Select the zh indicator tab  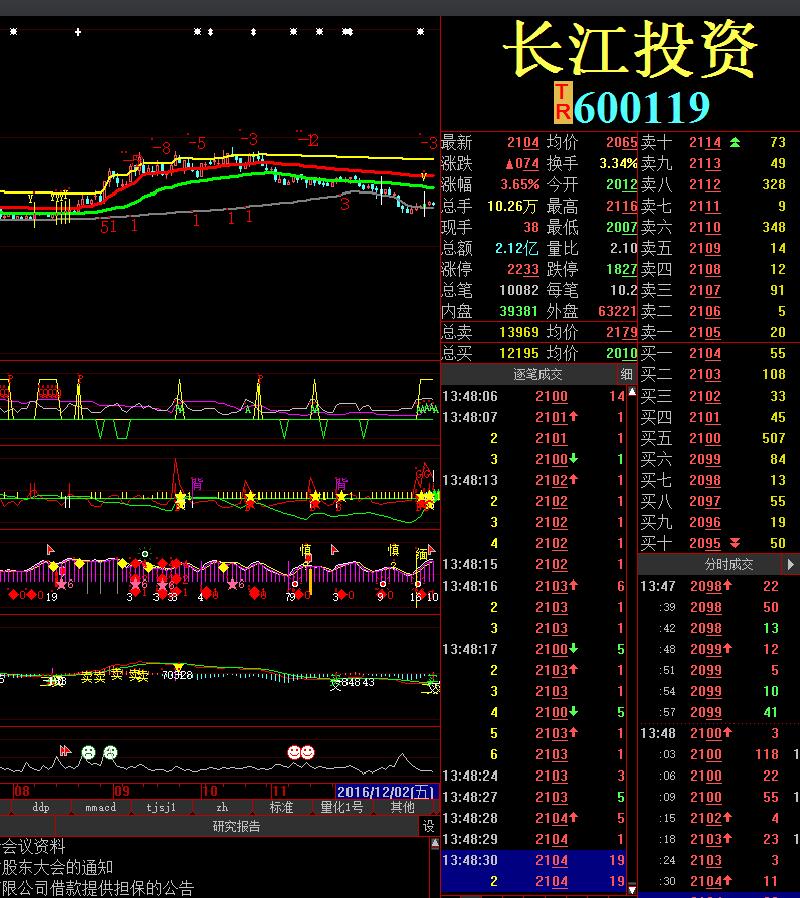(x=222, y=807)
